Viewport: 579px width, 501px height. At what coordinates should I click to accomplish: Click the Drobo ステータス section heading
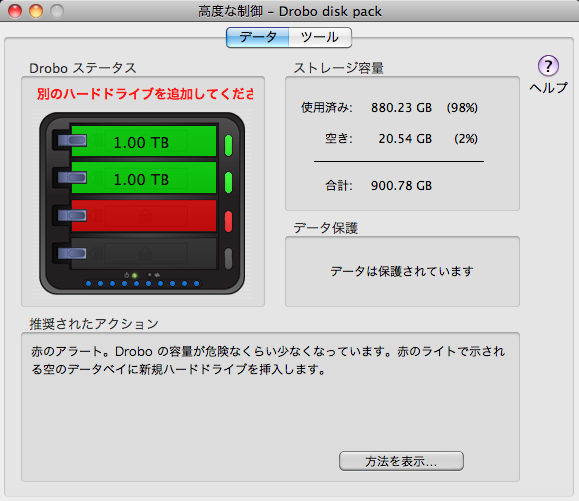tap(83, 68)
